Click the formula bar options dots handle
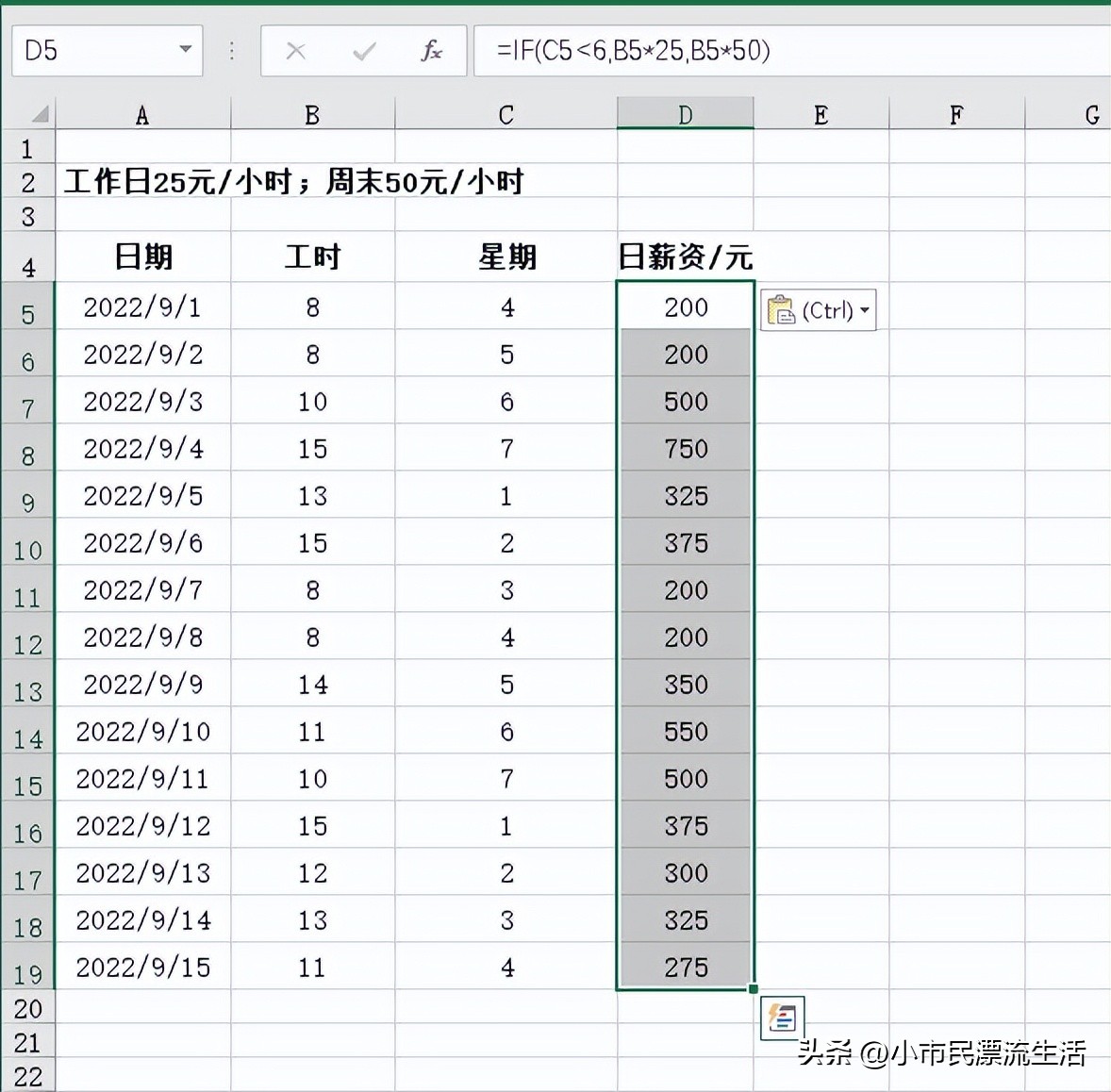This screenshot has height=1092, width=1111. (x=232, y=50)
